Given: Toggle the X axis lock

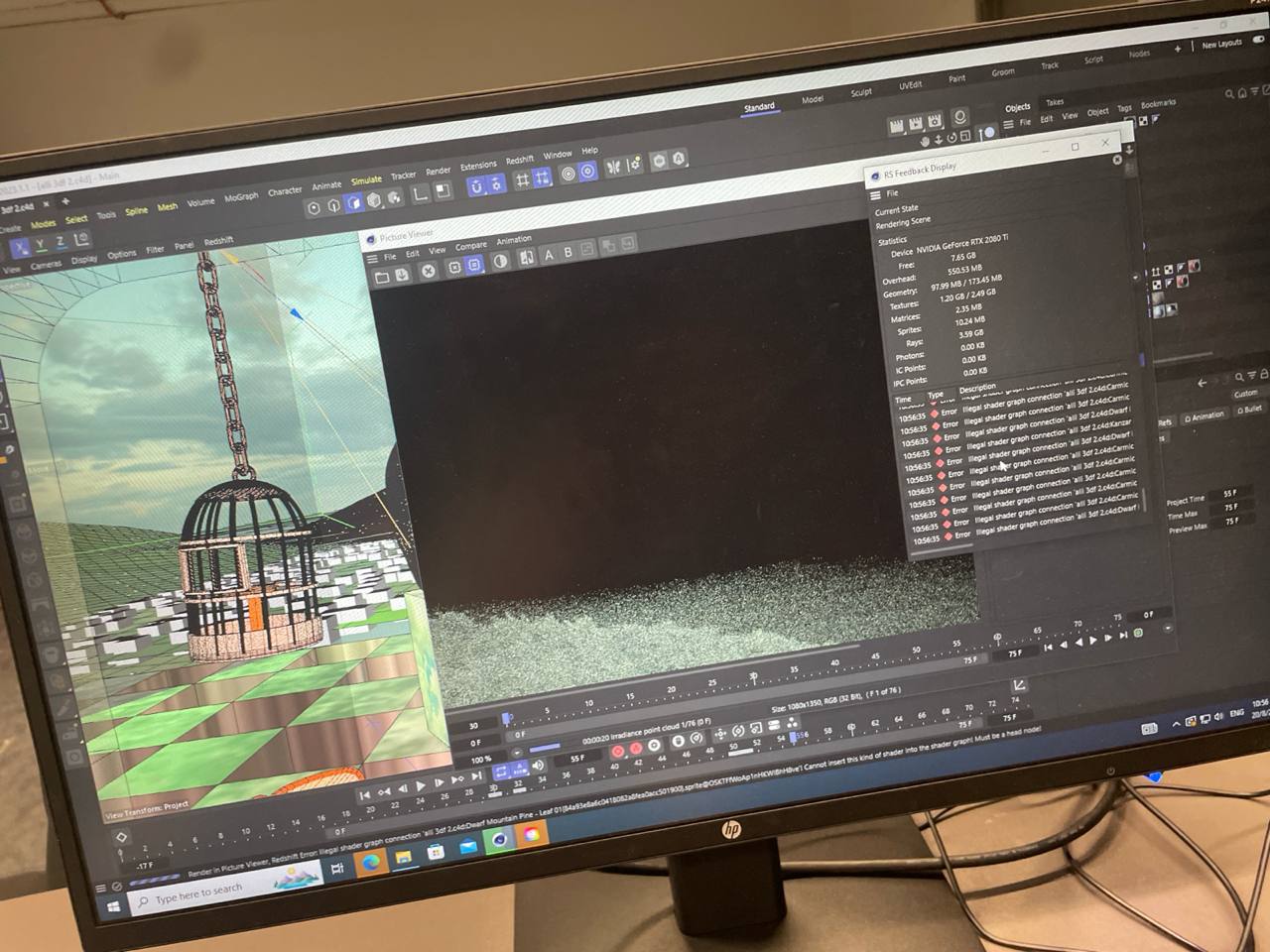Looking at the screenshot, I should [18, 248].
